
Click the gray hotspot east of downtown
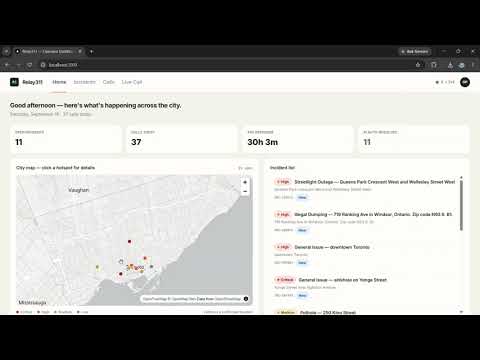151,266
